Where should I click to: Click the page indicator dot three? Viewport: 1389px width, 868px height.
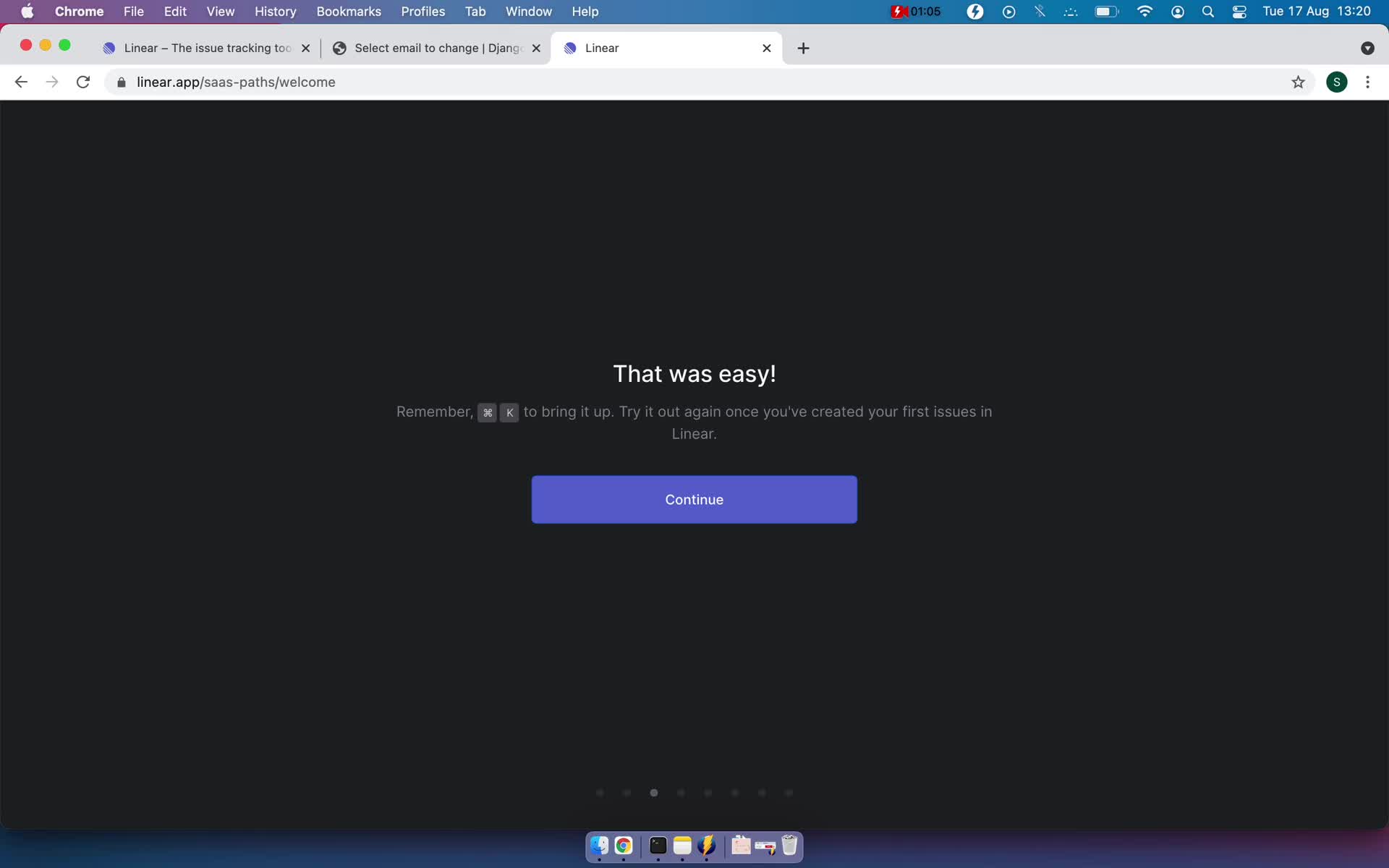click(653, 792)
